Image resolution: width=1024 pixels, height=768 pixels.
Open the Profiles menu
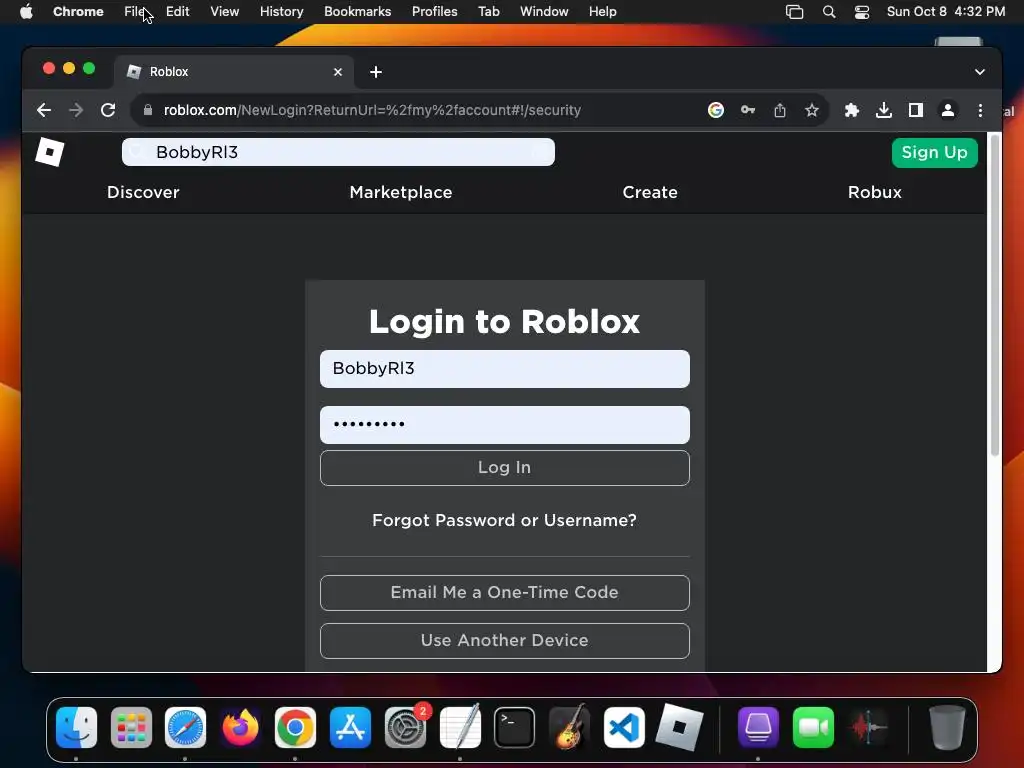click(x=434, y=12)
